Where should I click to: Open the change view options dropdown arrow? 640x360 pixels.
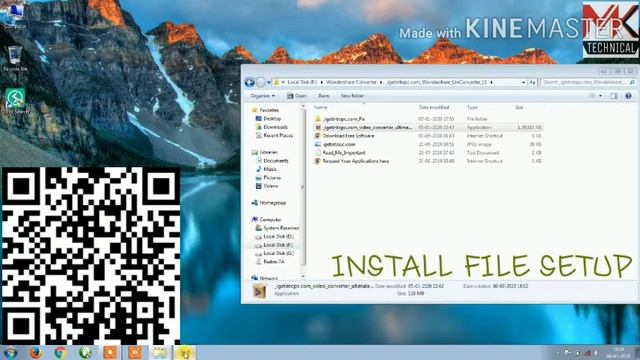pos(600,96)
